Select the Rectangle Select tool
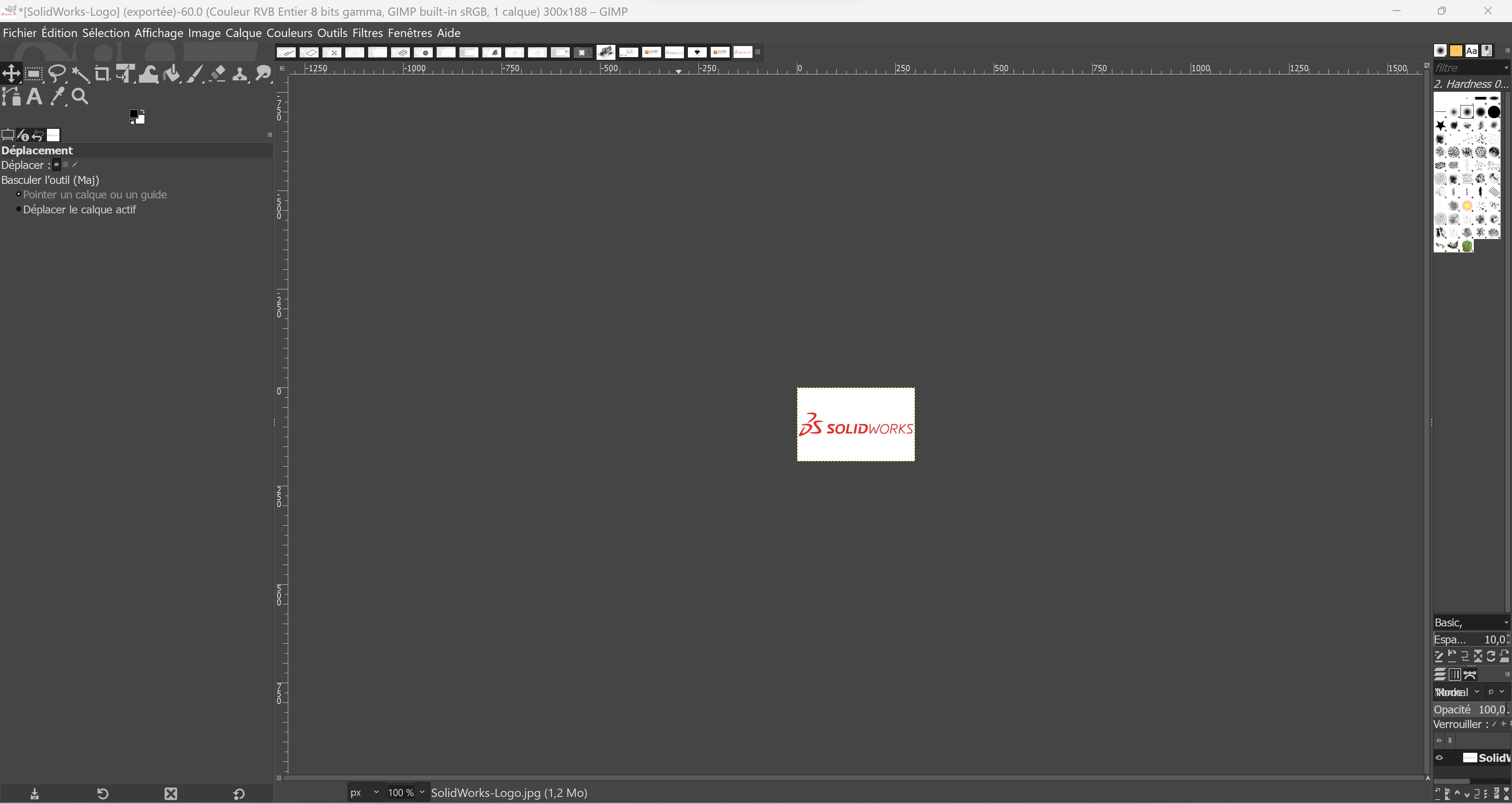Viewport: 1512px width, 804px height. pyautogui.click(x=34, y=74)
